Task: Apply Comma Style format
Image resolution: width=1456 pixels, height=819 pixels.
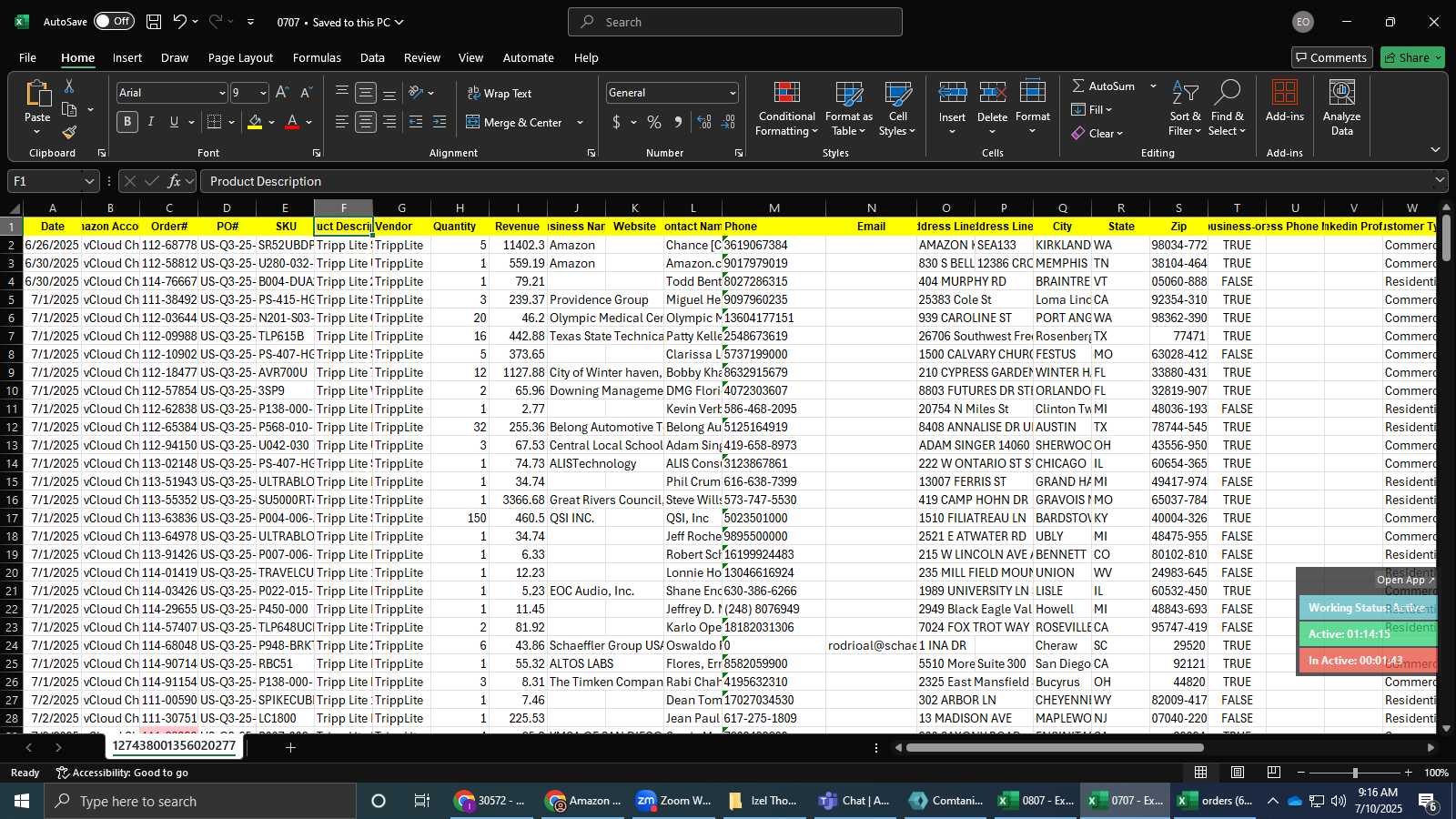Action: click(x=678, y=122)
